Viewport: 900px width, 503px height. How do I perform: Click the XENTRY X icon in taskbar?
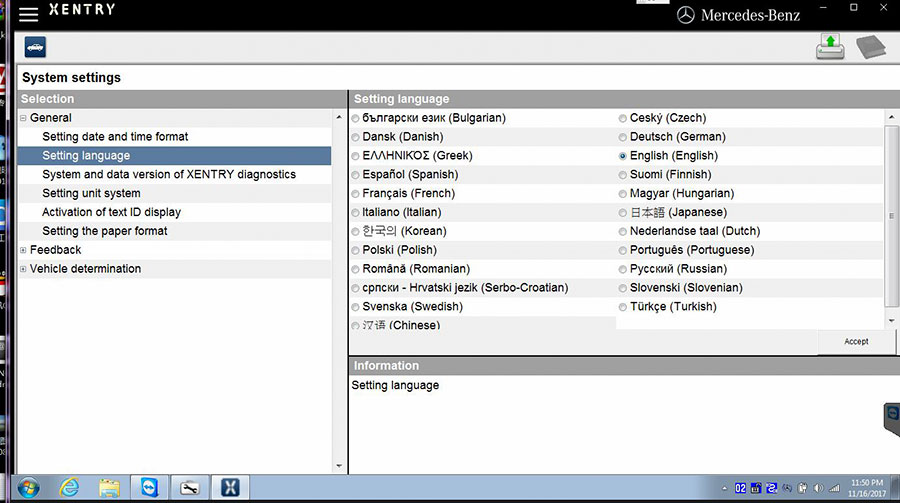(229, 487)
